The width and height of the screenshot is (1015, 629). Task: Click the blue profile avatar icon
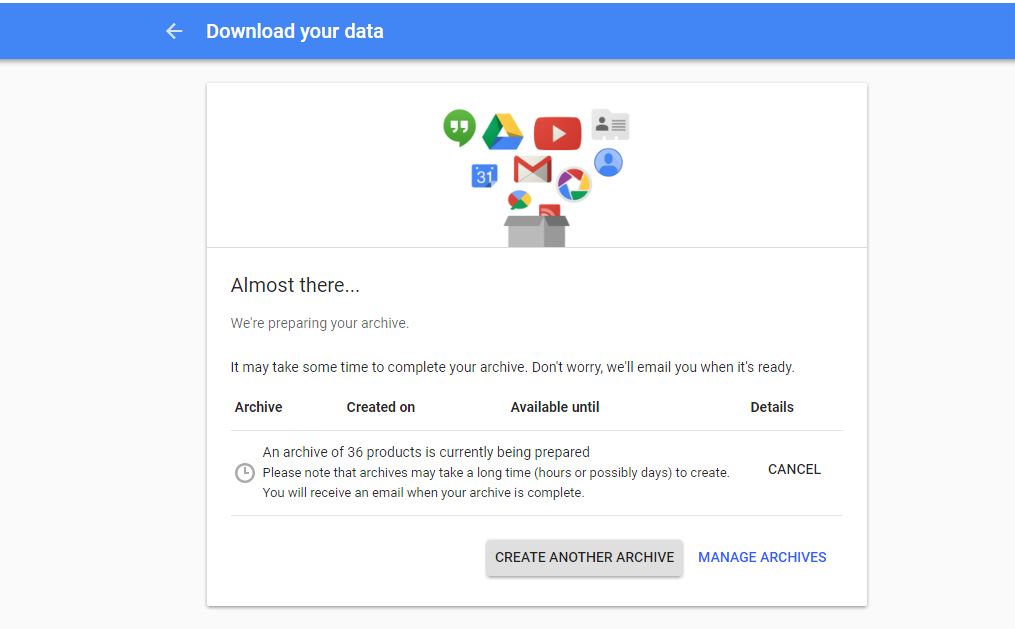coord(608,162)
